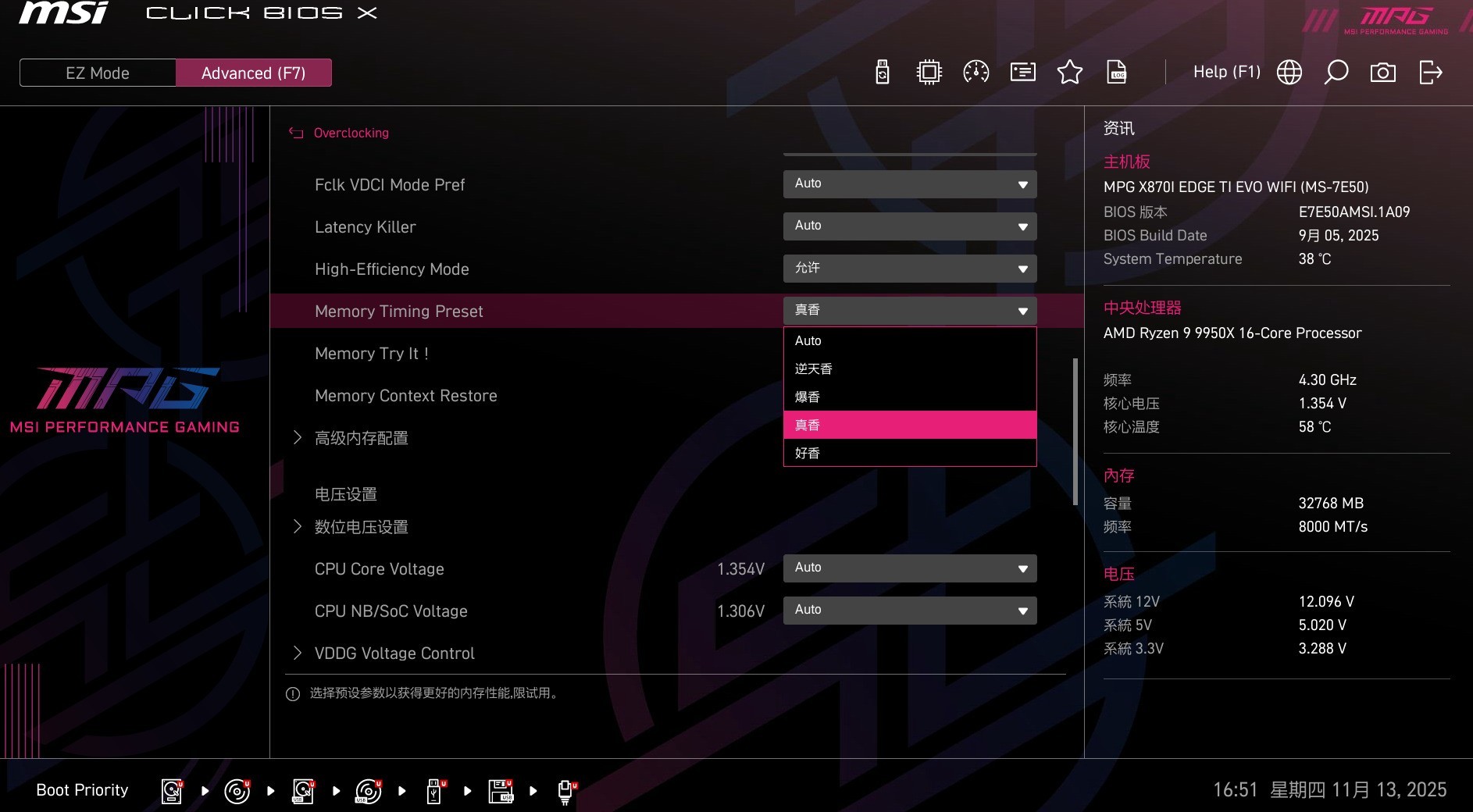Click the exit BIOS icon
The height and width of the screenshot is (812, 1473).
(1431, 72)
